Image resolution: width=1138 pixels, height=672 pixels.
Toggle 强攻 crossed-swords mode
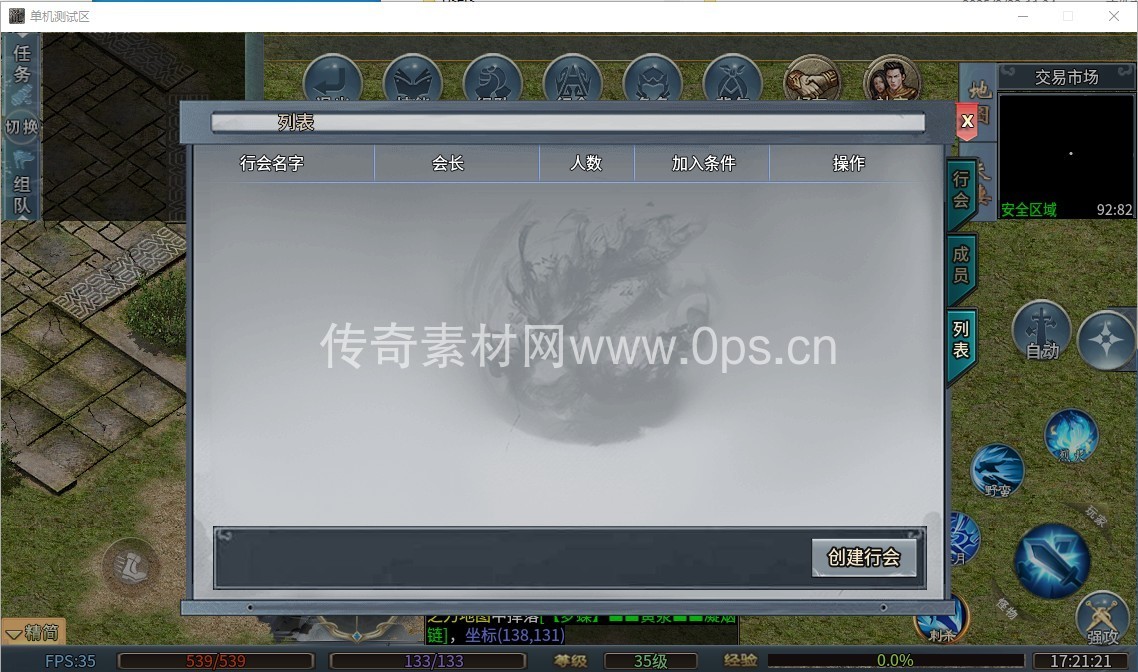coord(1102,616)
